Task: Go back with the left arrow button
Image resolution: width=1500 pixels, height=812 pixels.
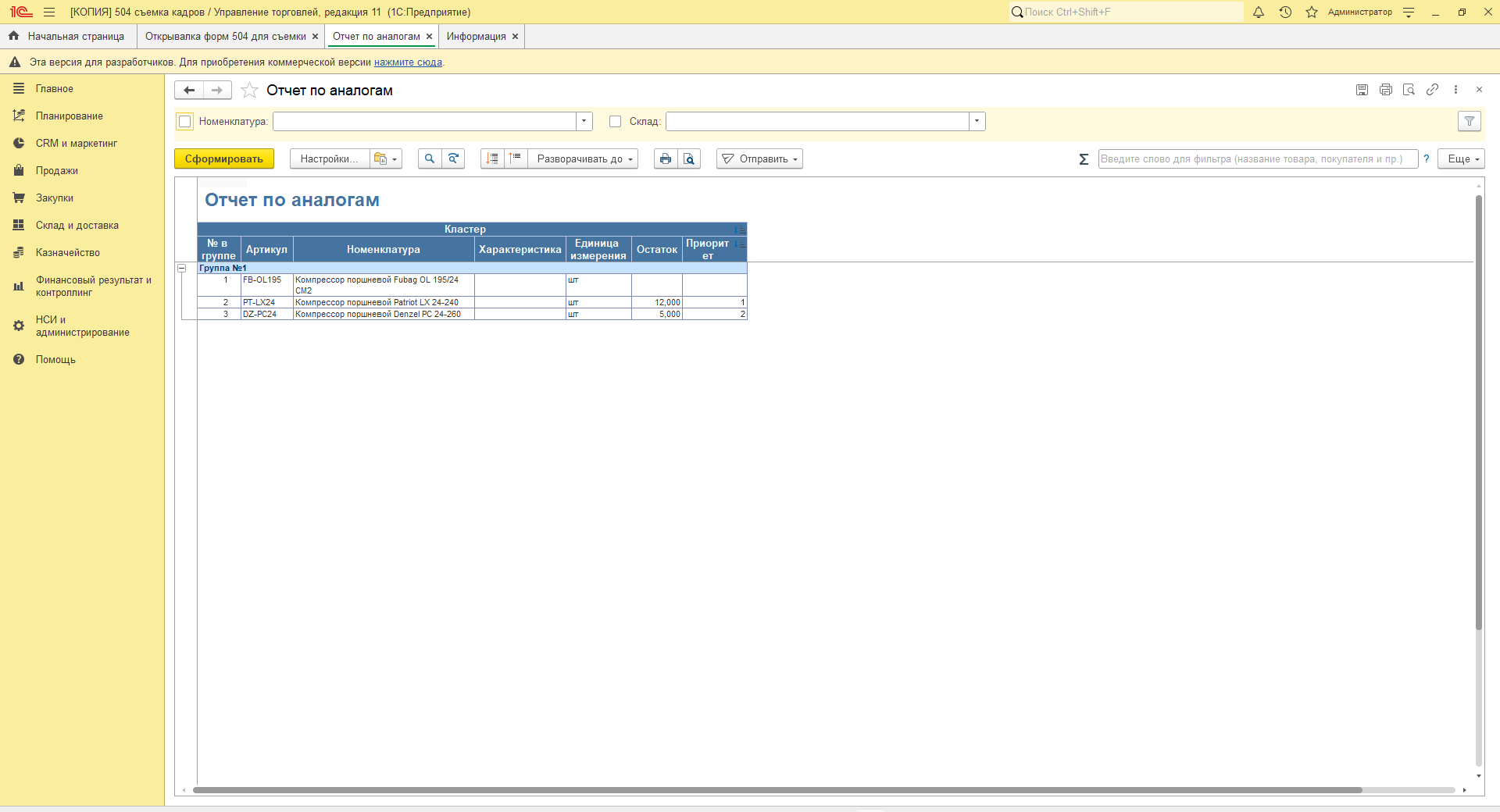Action: pos(189,91)
